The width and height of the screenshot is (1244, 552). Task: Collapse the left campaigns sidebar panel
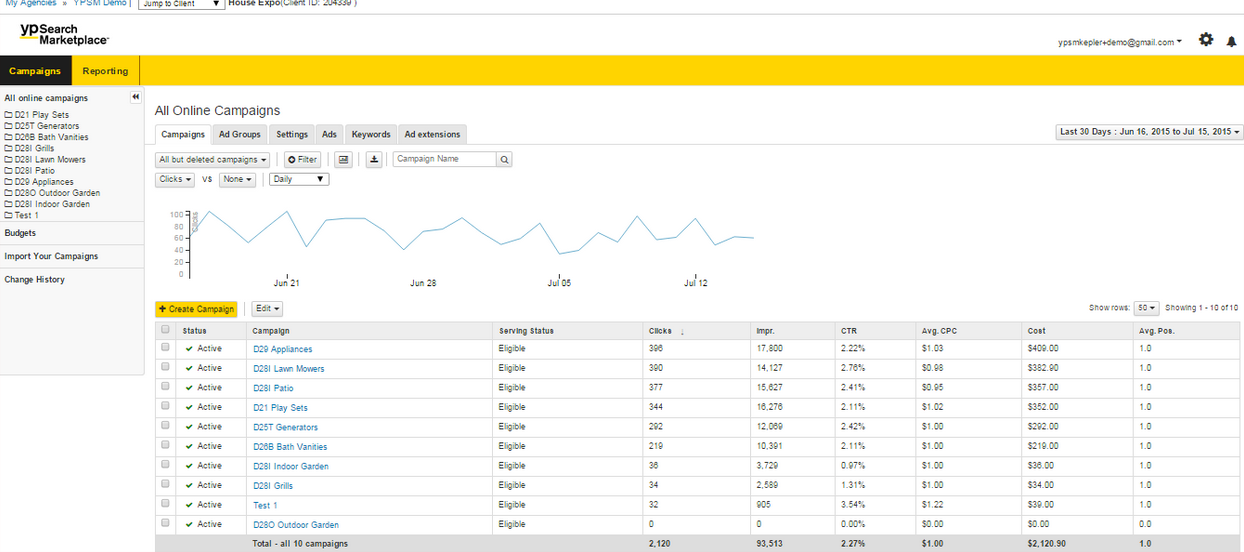[136, 98]
